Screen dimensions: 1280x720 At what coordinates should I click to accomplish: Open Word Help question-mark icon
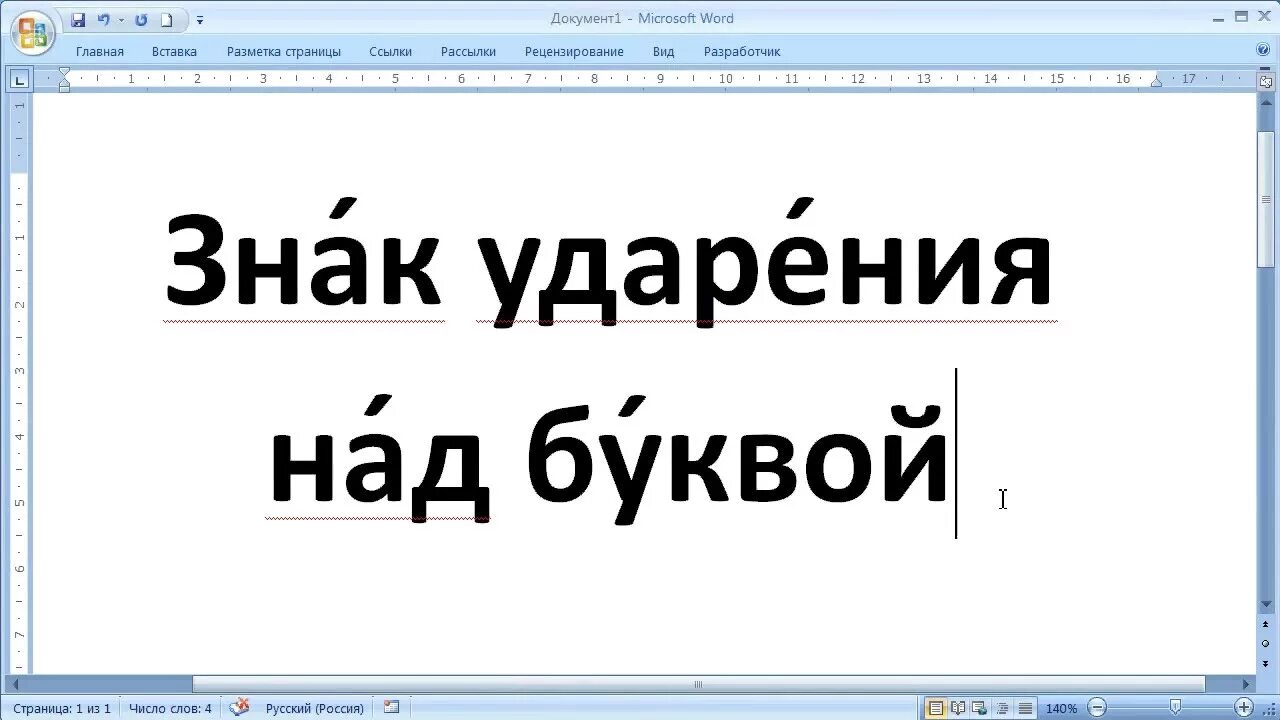point(1263,49)
